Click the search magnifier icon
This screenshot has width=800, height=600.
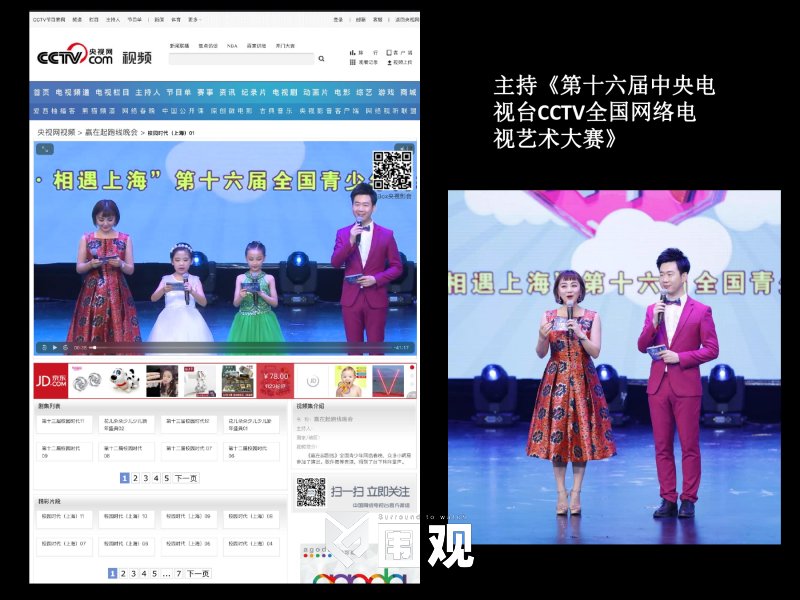point(321,59)
